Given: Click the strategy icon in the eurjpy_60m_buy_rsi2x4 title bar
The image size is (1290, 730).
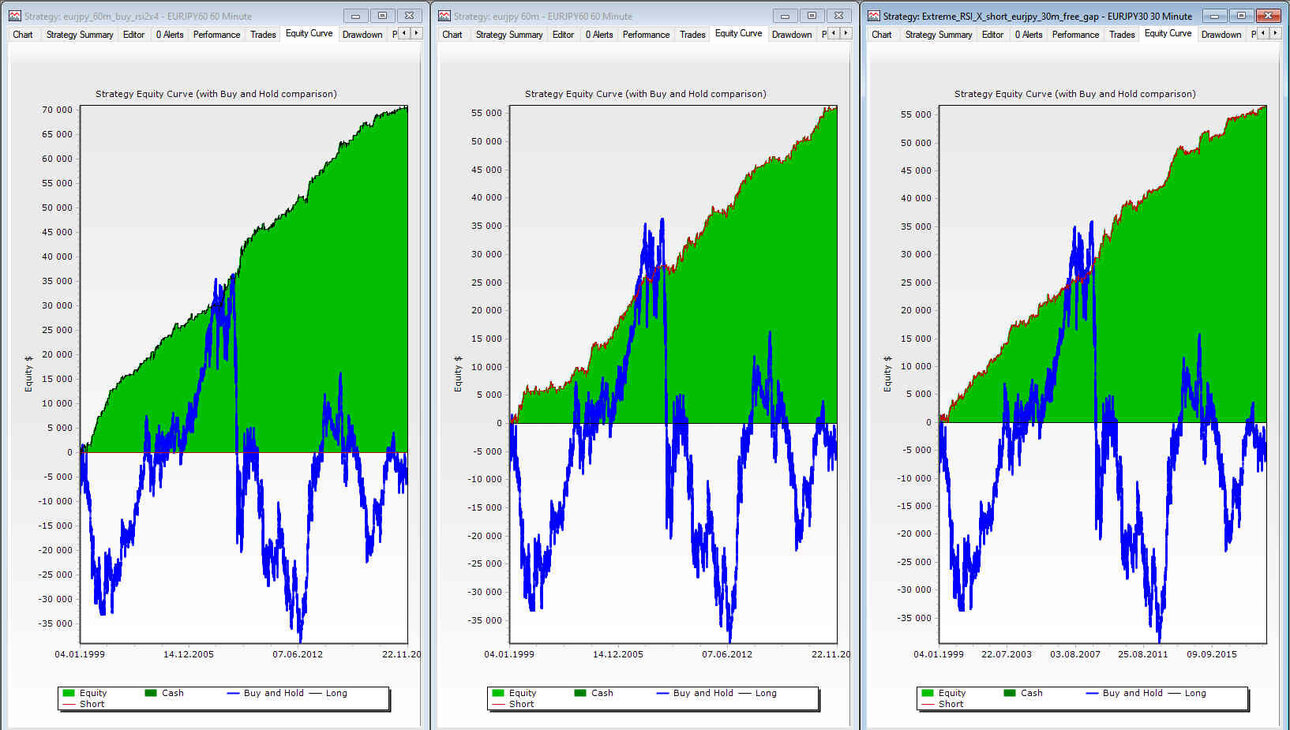Looking at the screenshot, I should coord(14,16).
